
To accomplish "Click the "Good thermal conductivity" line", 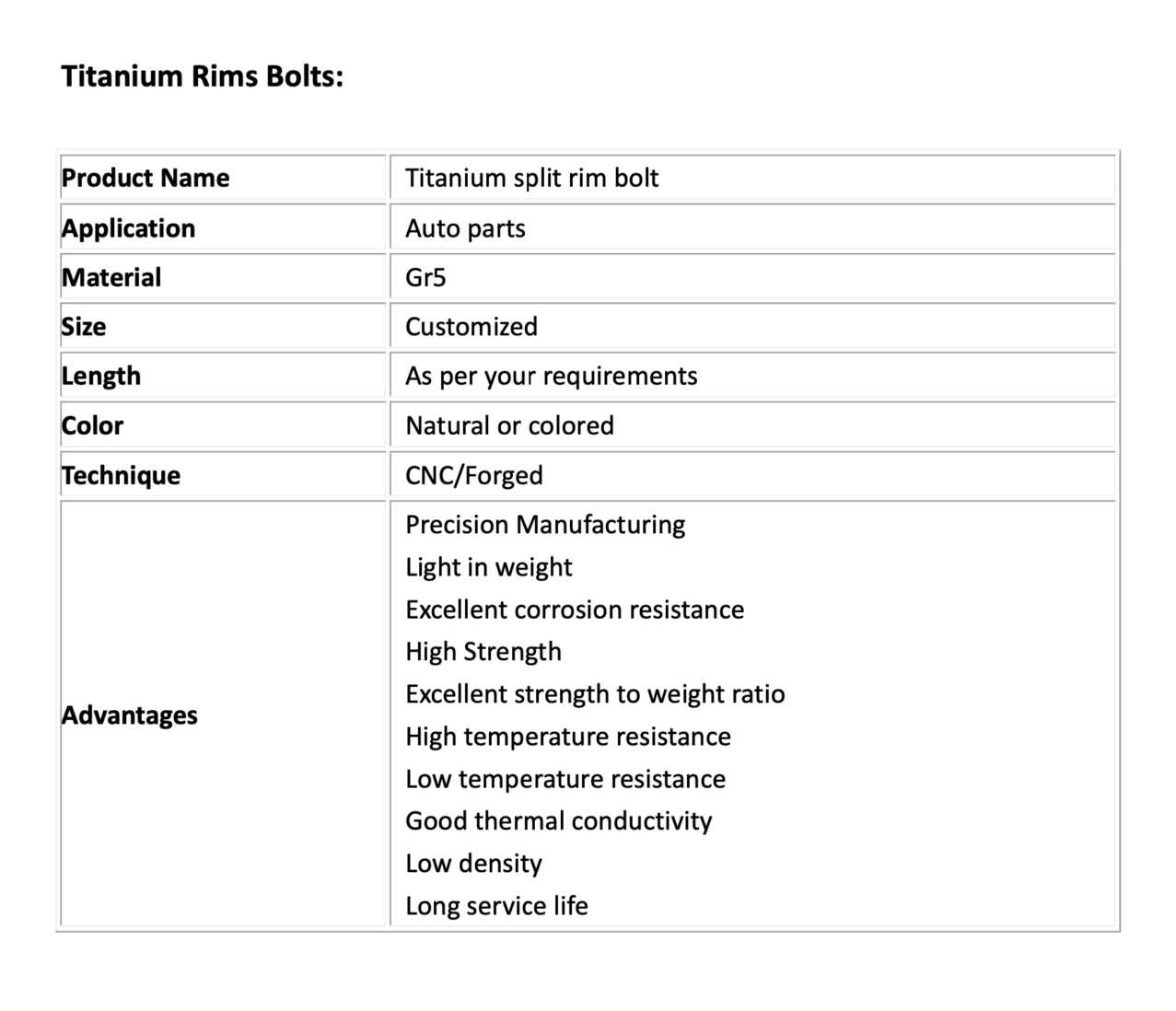I will 558,820.
